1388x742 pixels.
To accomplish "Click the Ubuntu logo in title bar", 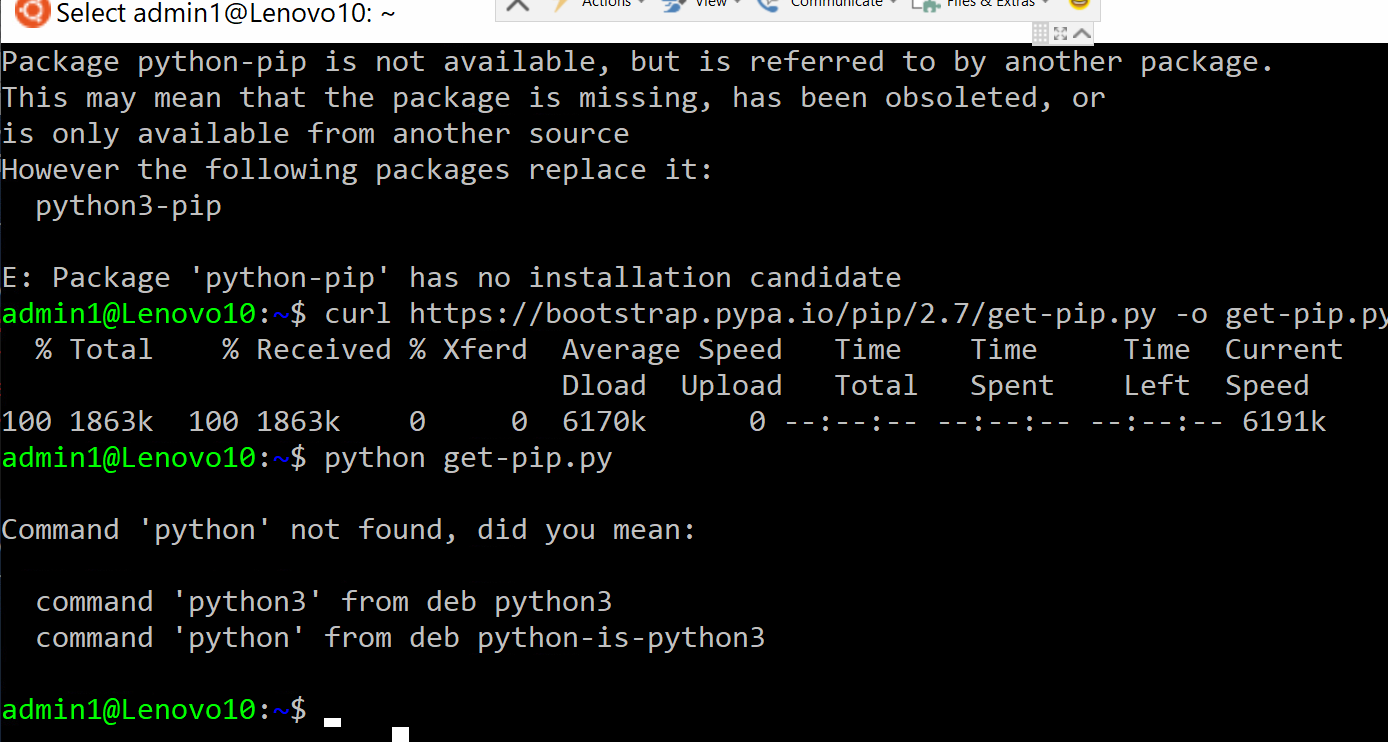I will (32, 13).
